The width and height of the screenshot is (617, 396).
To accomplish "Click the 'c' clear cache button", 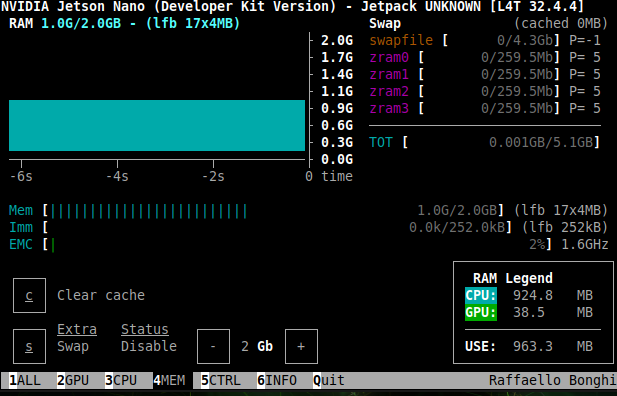I will click(x=29, y=296).
